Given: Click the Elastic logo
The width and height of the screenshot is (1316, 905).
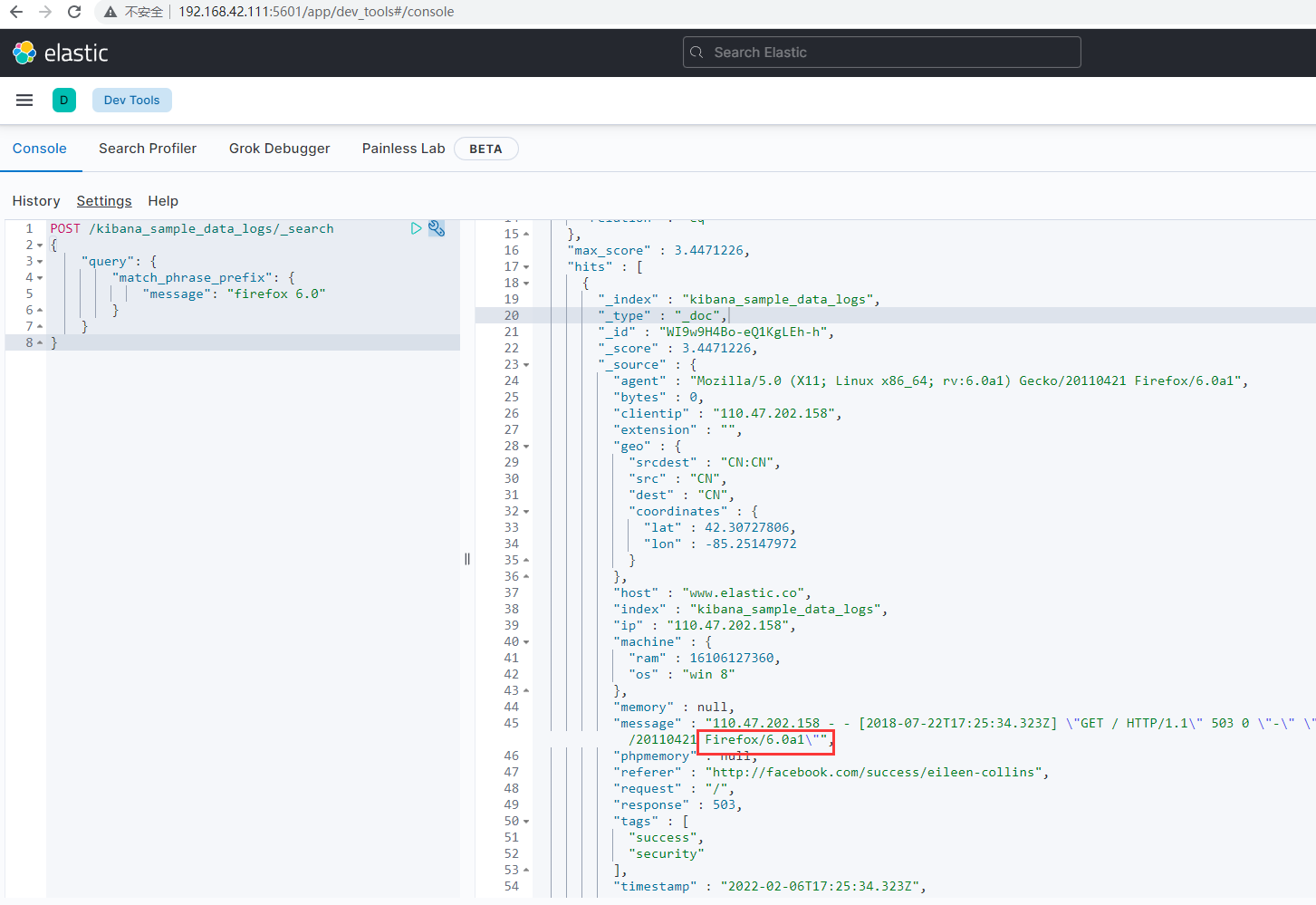Looking at the screenshot, I should pyautogui.click(x=60, y=53).
